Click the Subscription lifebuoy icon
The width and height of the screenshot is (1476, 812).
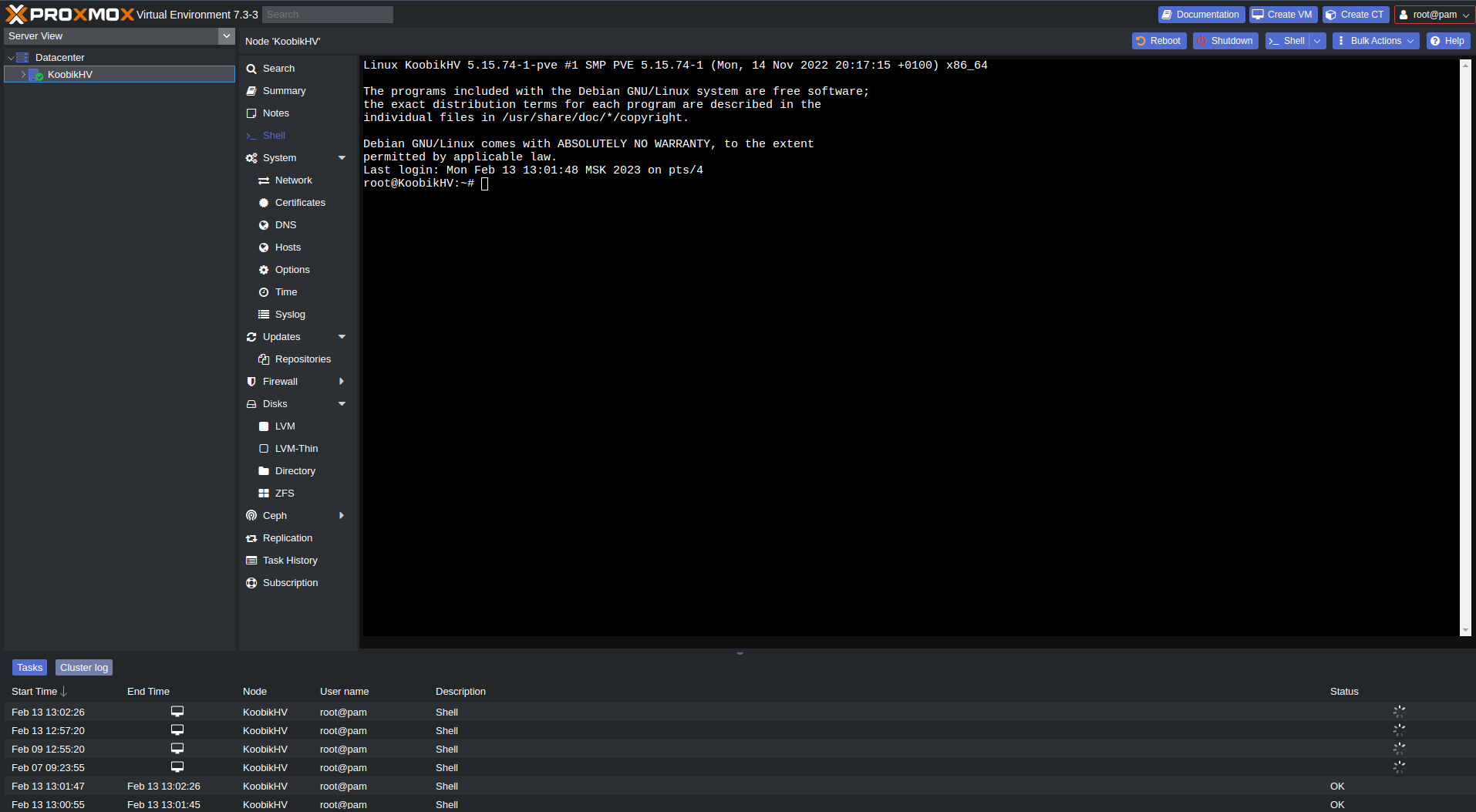tap(251, 583)
